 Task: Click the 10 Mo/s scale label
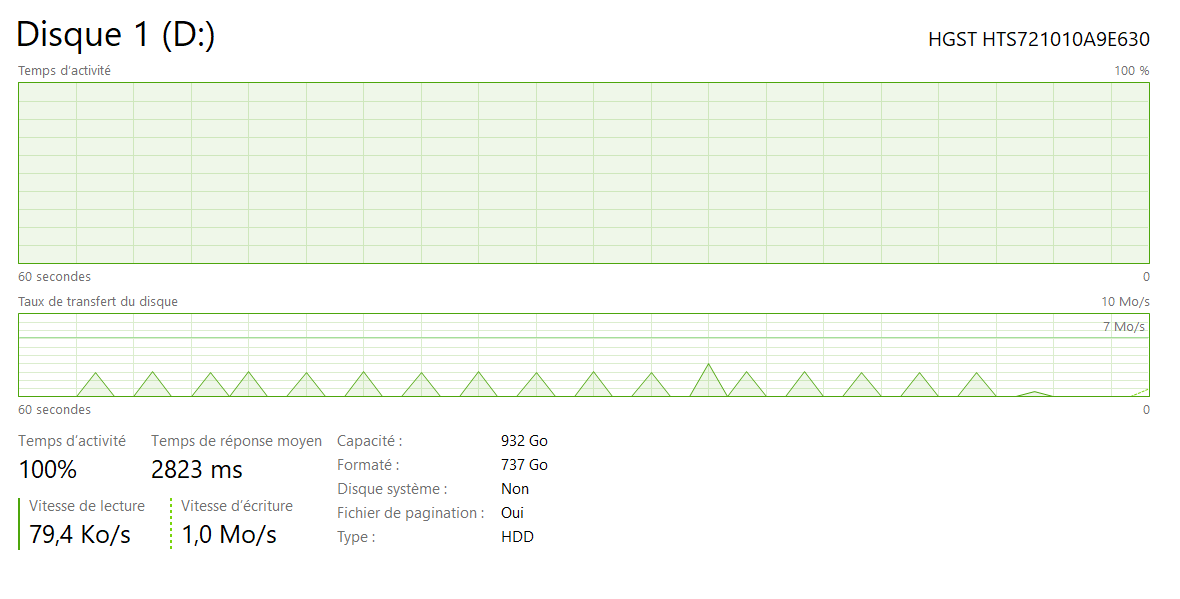click(1125, 301)
